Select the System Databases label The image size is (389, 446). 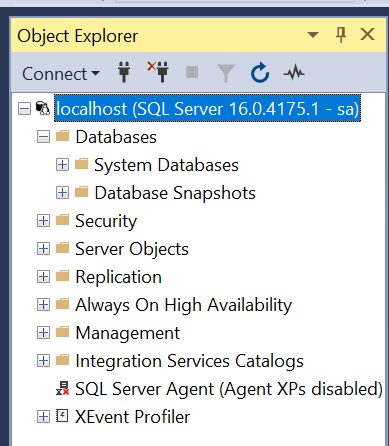click(x=166, y=165)
